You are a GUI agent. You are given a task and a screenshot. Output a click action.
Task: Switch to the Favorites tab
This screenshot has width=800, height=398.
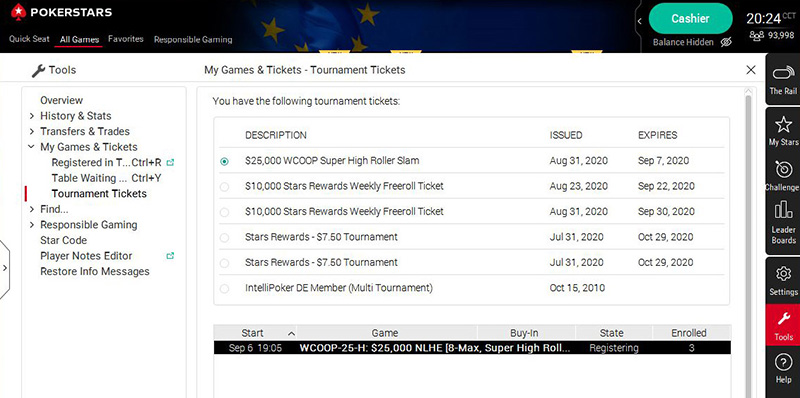point(126,39)
